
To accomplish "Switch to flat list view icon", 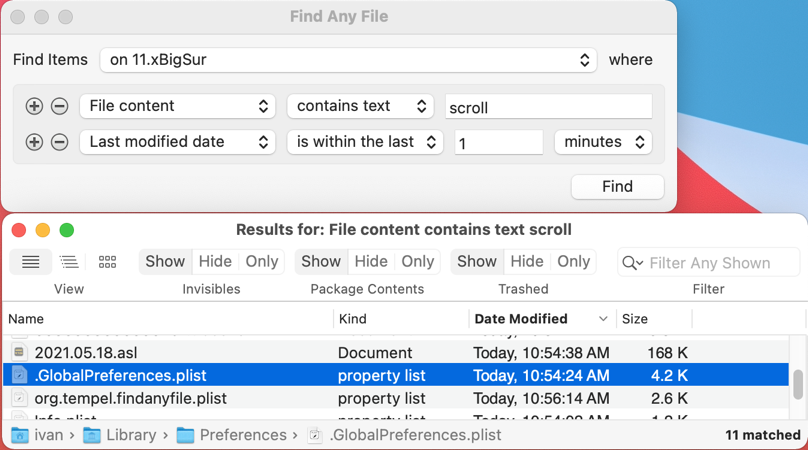I will click(x=31, y=262).
